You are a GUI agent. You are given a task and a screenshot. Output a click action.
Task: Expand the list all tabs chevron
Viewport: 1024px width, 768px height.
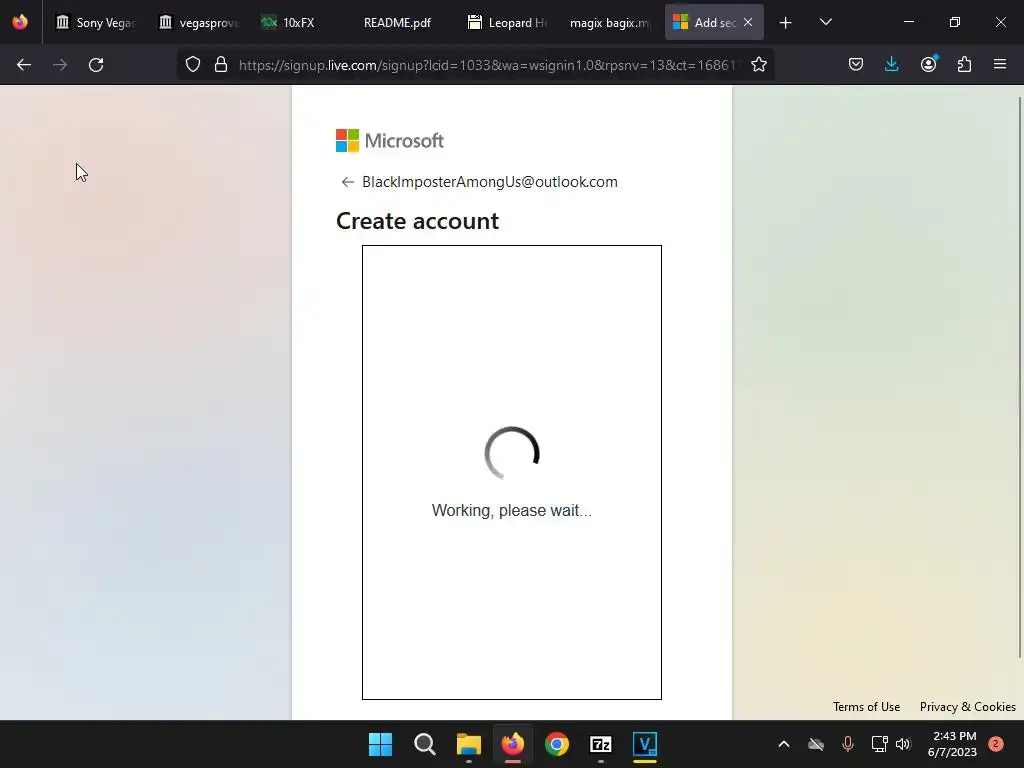click(x=825, y=22)
